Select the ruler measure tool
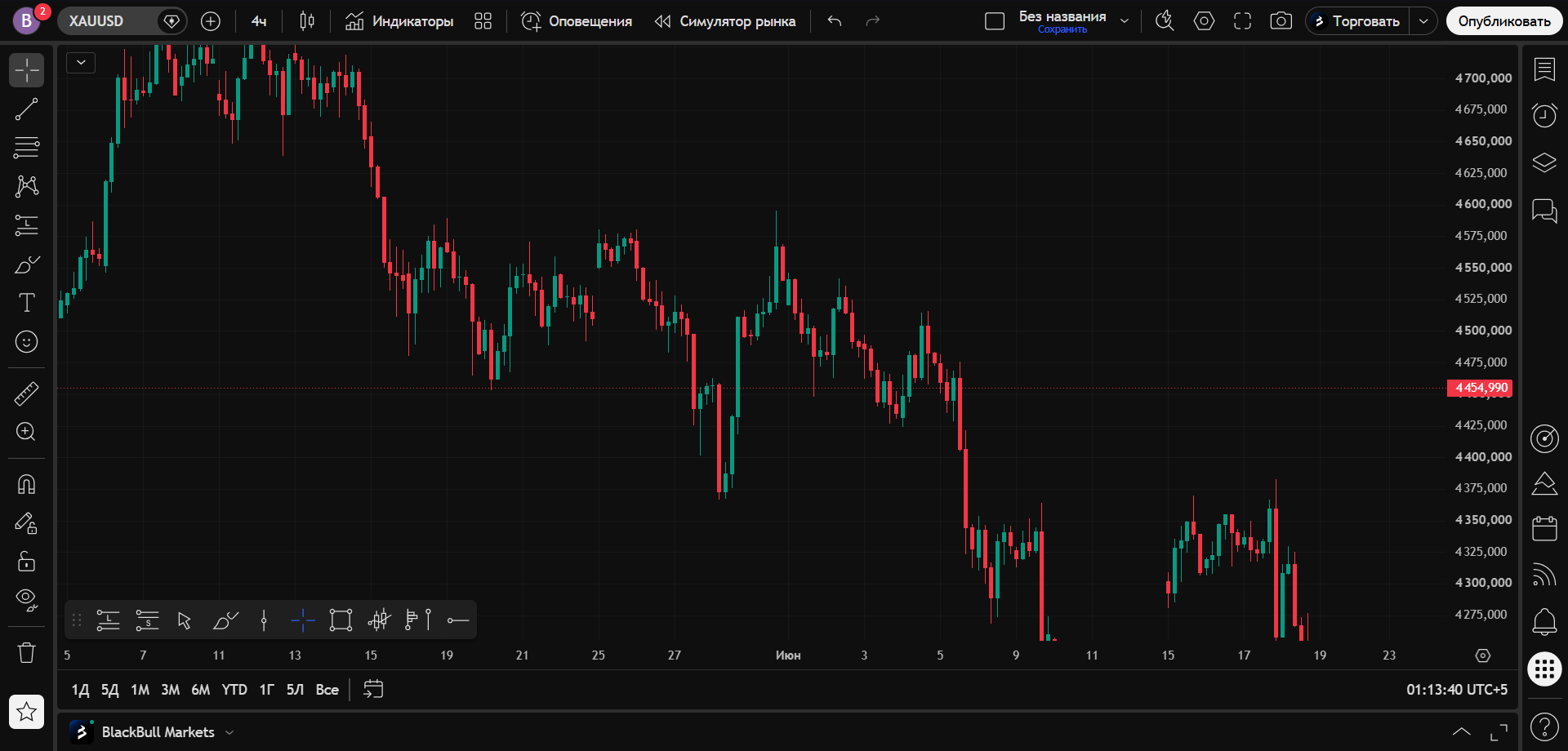Viewport: 1568px width, 751px height. point(27,393)
